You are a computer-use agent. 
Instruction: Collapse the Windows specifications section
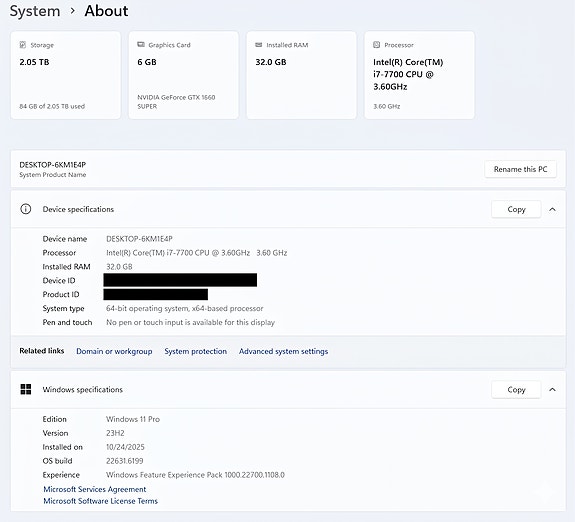tap(552, 389)
